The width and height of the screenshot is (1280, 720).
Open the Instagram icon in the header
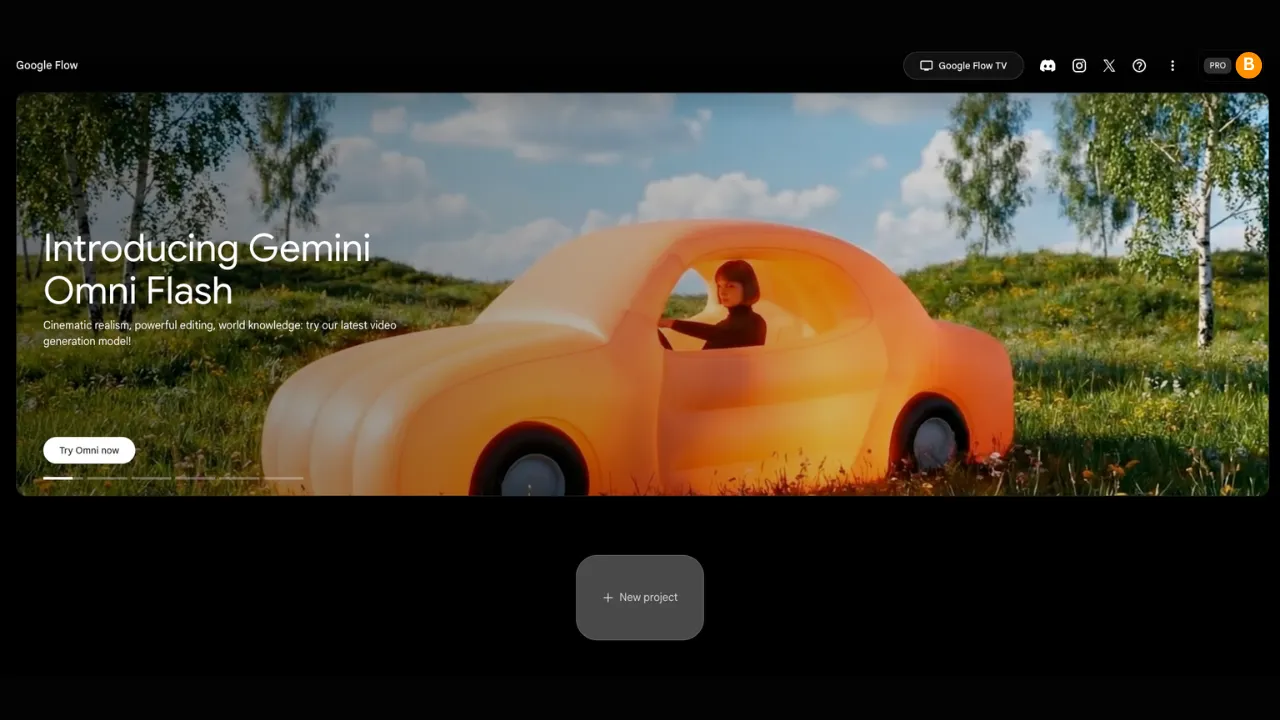[1079, 66]
